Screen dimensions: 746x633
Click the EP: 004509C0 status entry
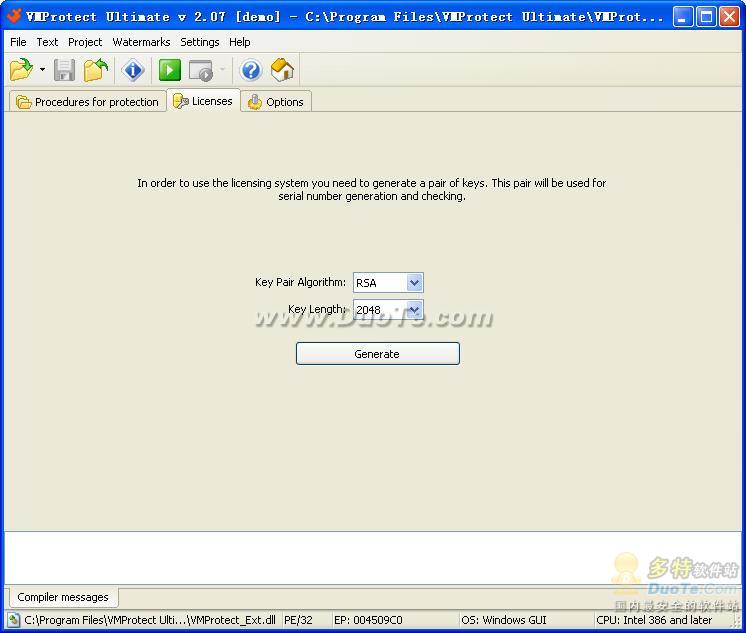[x=368, y=620]
